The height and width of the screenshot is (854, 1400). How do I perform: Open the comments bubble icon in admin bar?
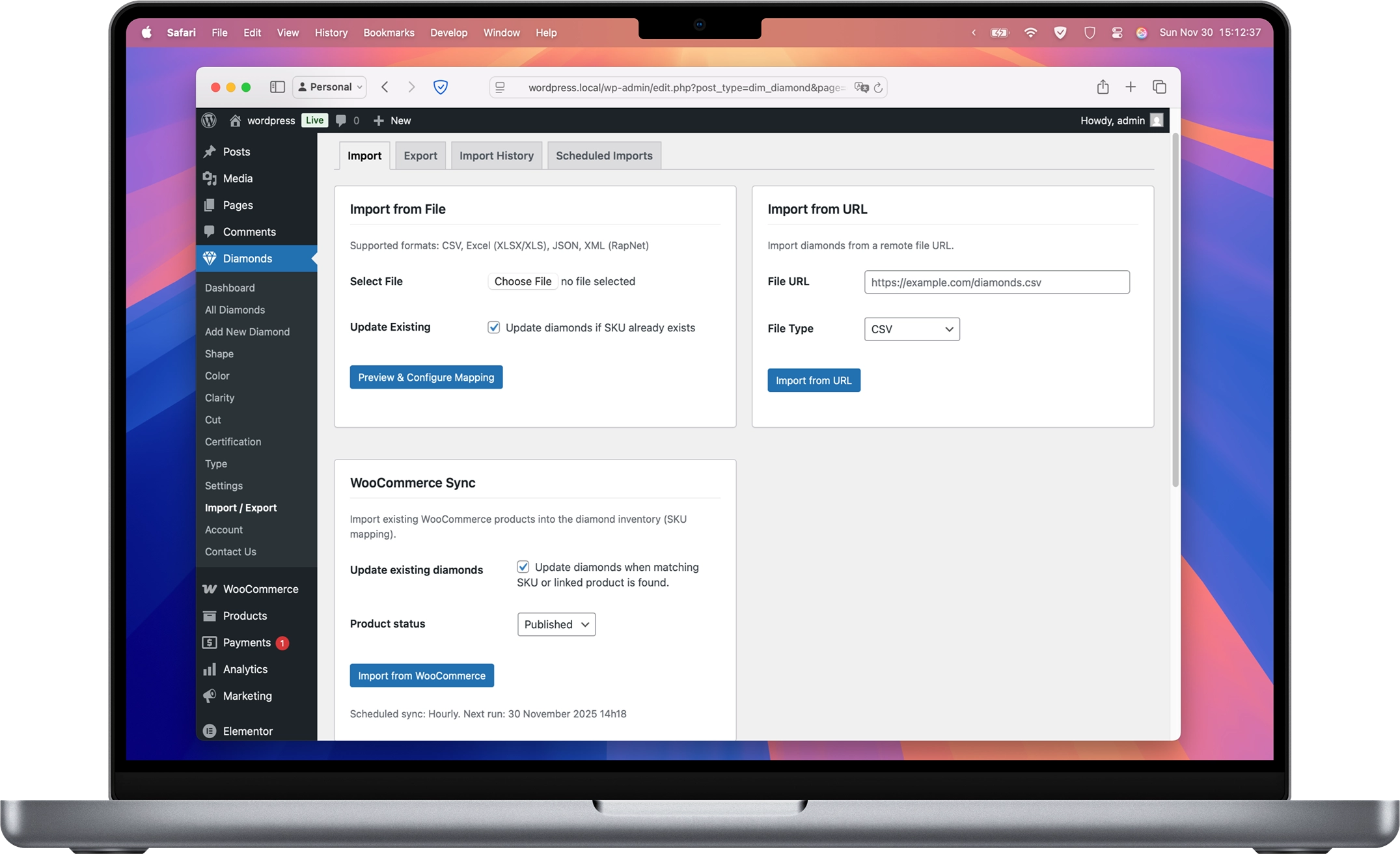(341, 120)
